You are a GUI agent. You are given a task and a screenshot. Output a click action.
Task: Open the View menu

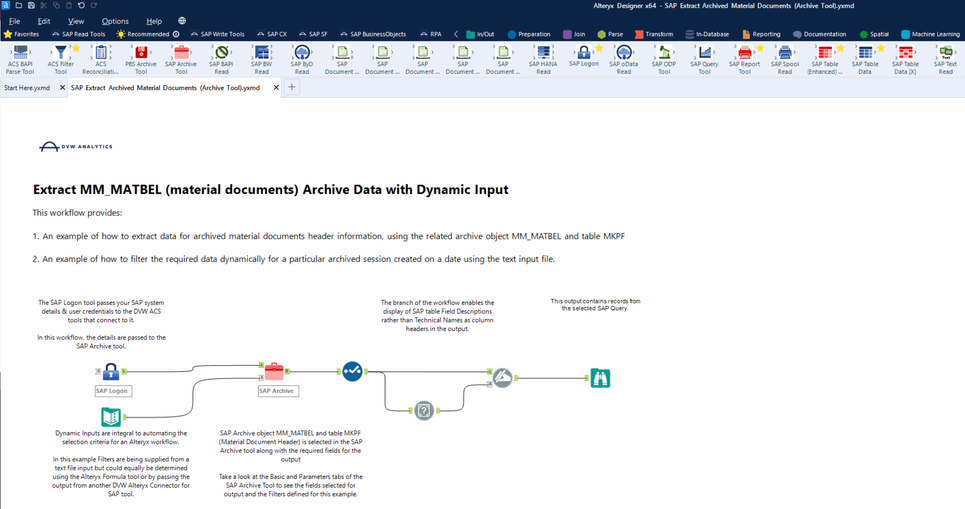(x=76, y=21)
